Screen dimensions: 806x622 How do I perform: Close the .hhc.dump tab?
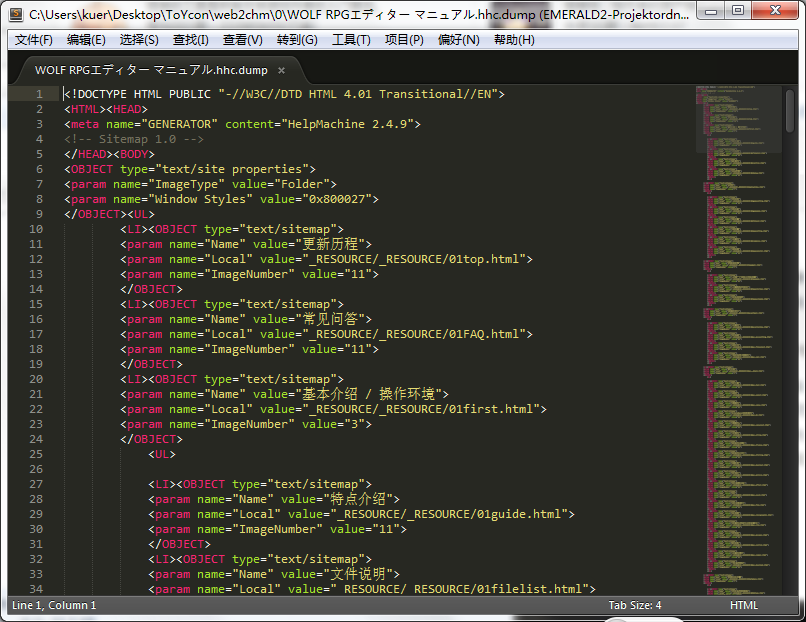tap(281, 70)
